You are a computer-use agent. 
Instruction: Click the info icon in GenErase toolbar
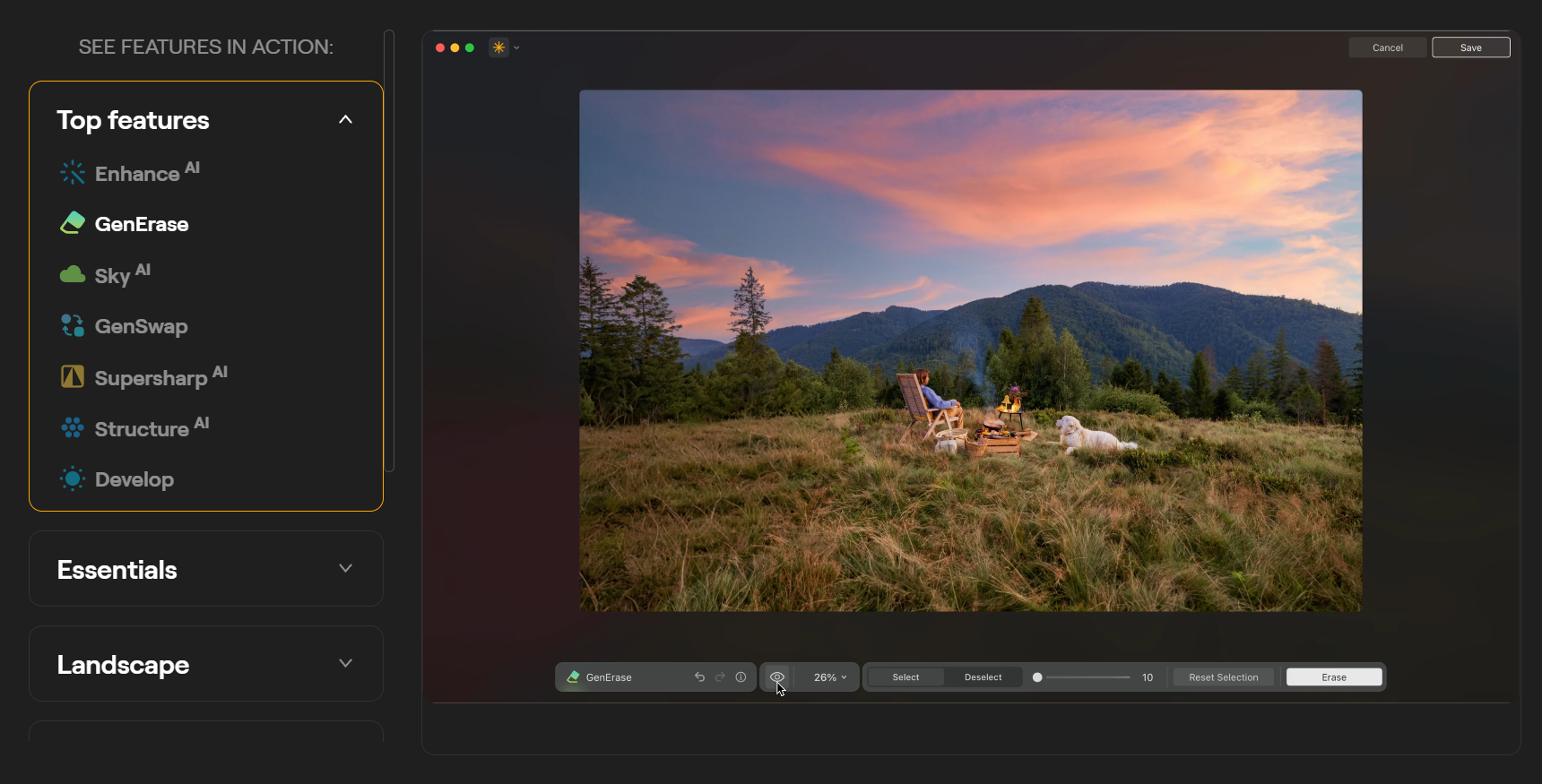(741, 677)
